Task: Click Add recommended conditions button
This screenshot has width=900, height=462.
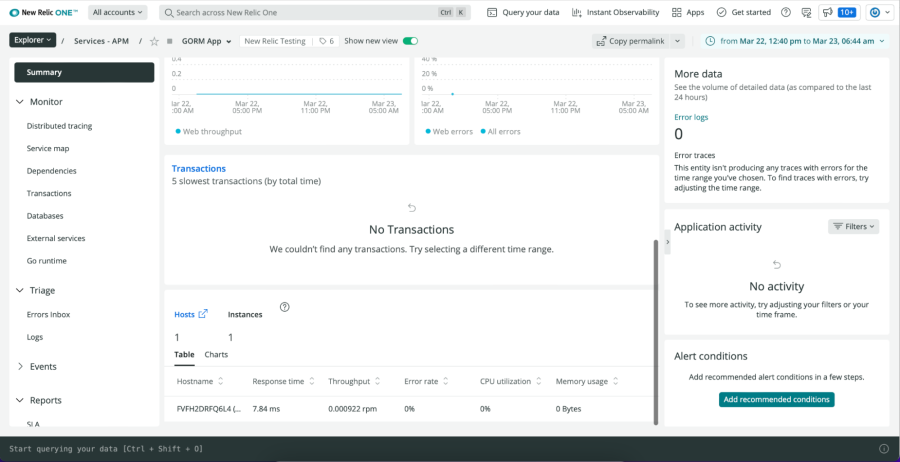Action: point(777,399)
